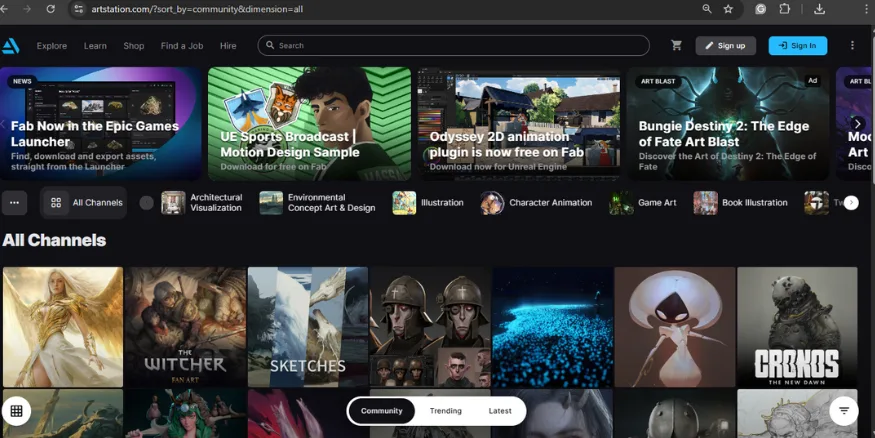Switch feed to Trending
Screen dimensions: 875x438
[x=445, y=411]
